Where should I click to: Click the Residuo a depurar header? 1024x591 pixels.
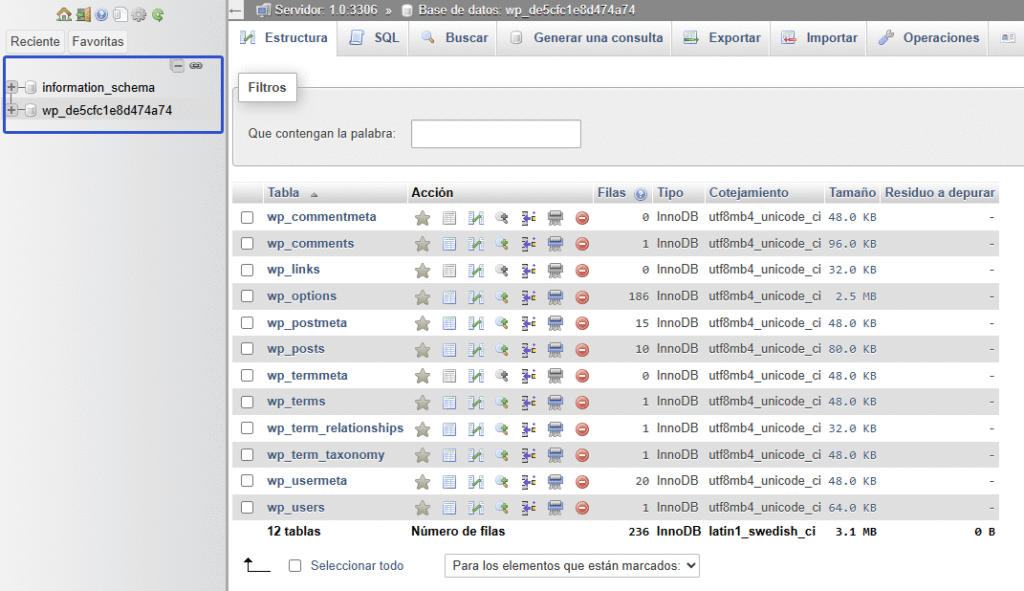pyautogui.click(x=940, y=193)
